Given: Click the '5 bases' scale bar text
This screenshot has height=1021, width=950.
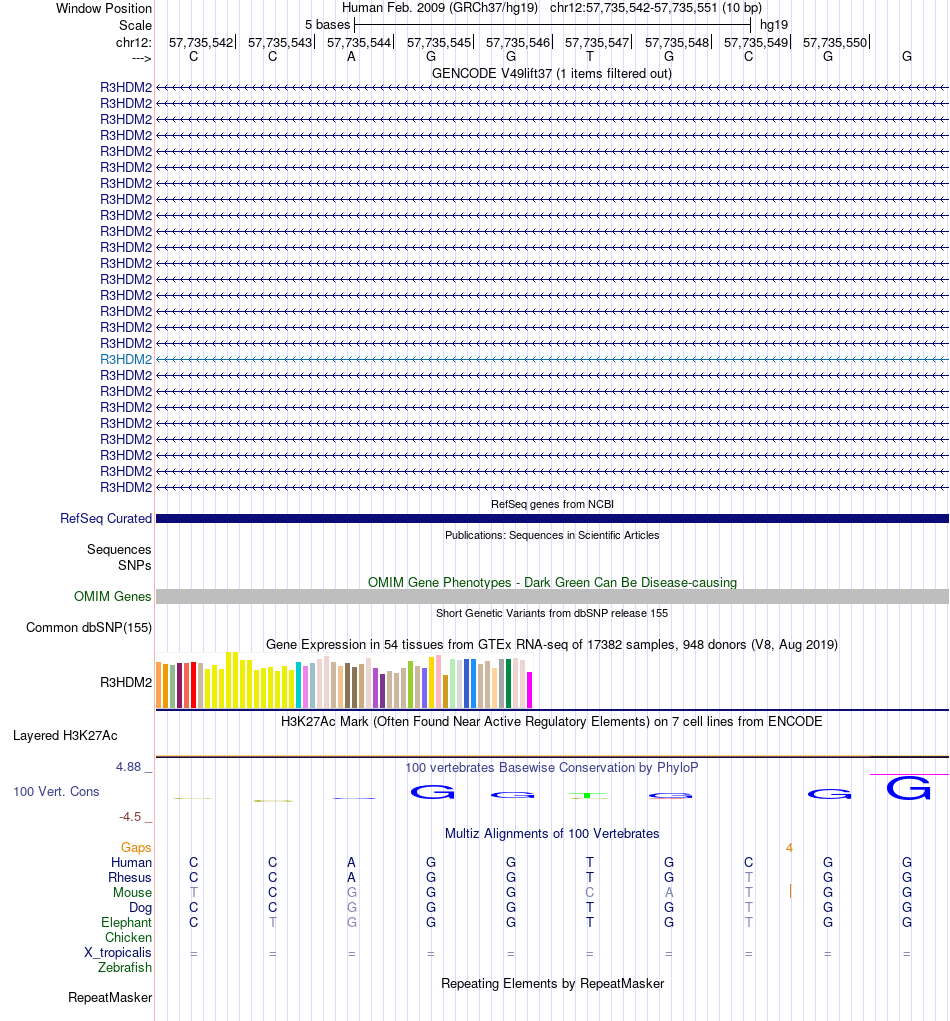Looking at the screenshot, I should click(x=328, y=25).
